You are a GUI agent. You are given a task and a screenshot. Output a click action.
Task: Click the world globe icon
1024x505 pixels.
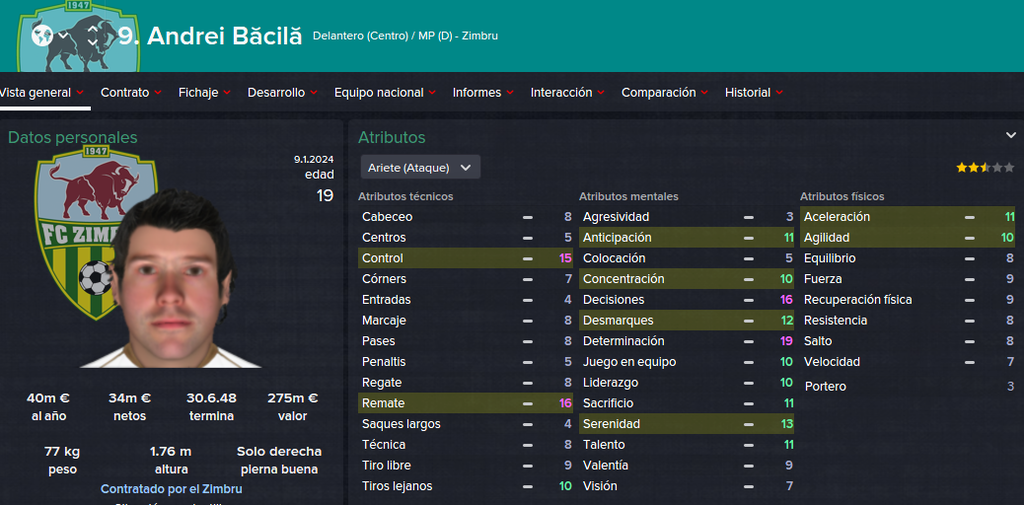point(41,36)
